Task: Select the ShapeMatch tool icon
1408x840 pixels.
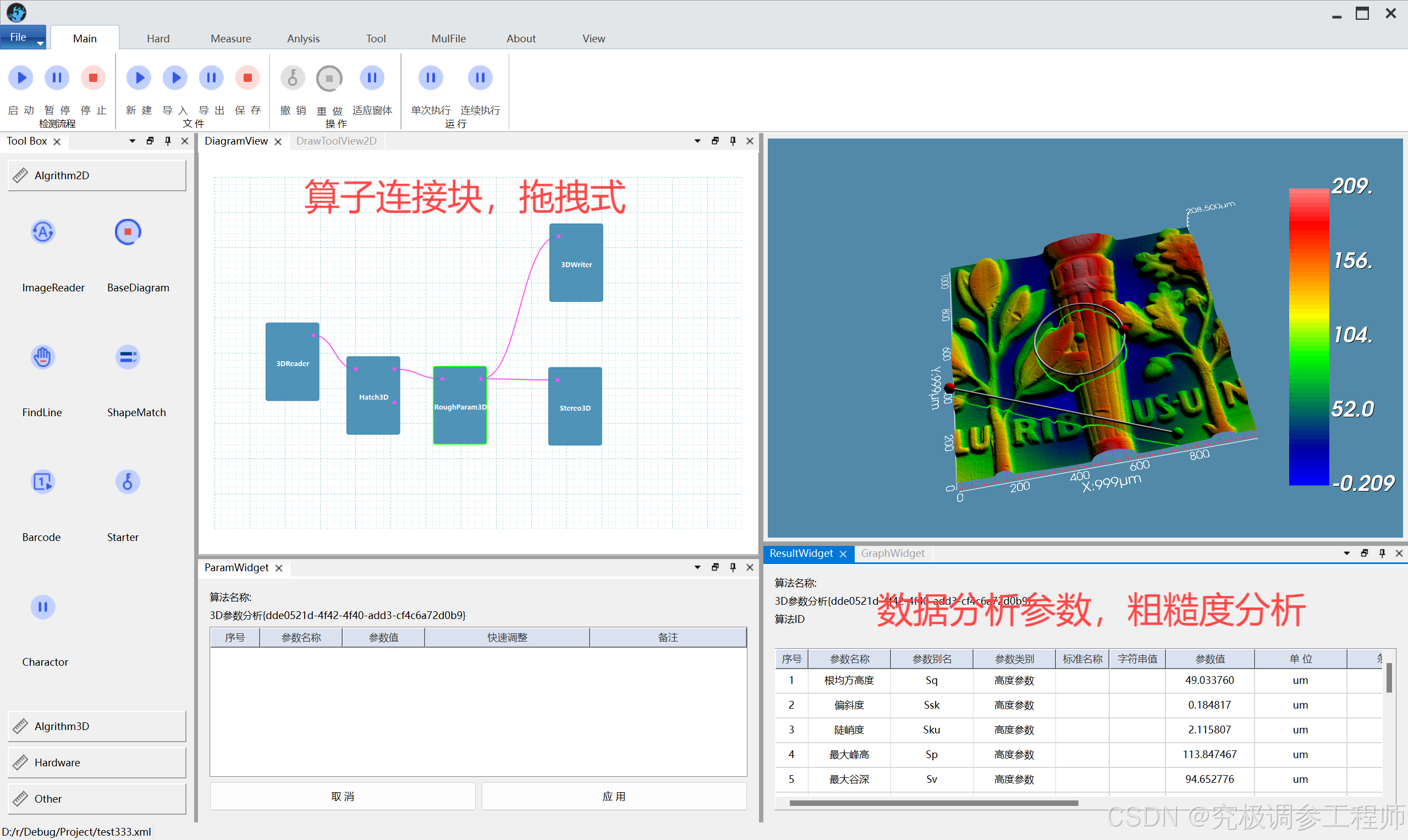Action: [128, 357]
